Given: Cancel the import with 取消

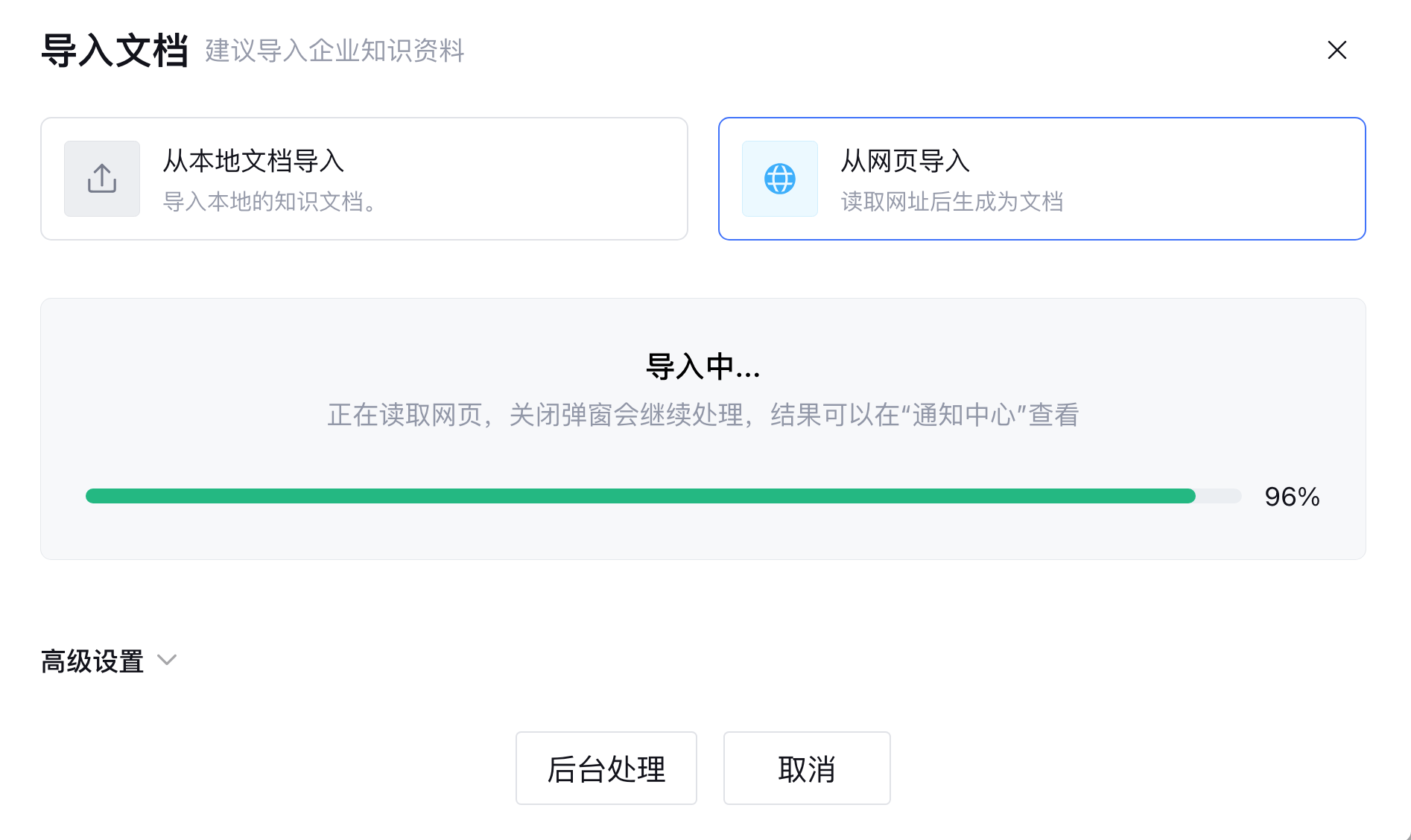Looking at the screenshot, I should coord(807,768).
